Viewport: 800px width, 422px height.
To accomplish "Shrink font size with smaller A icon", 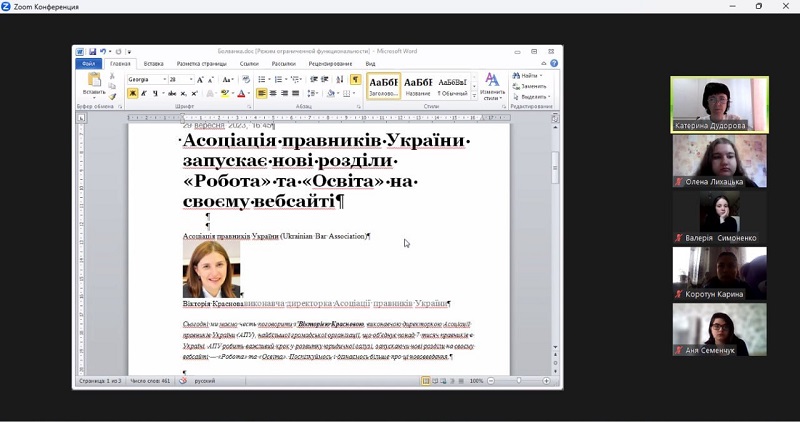I will point(211,80).
